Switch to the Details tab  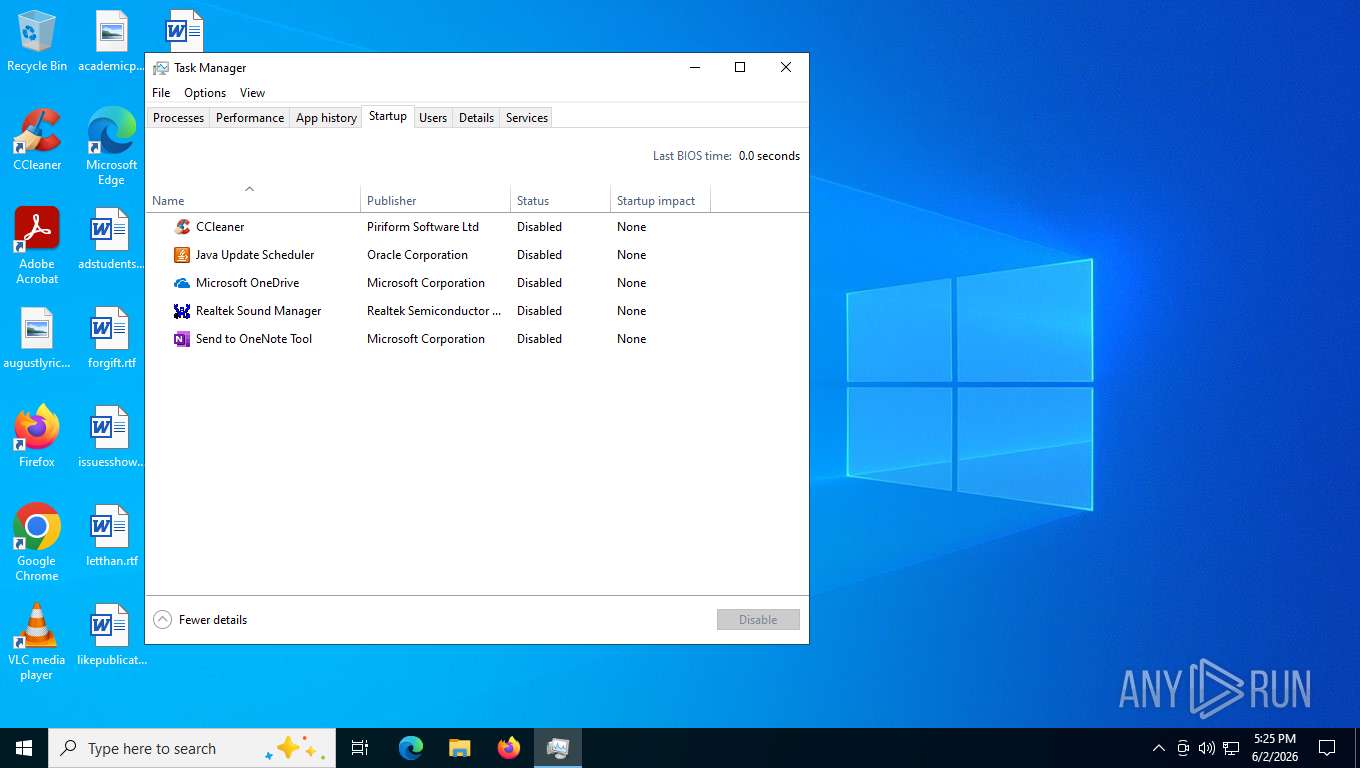pos(476,118)
